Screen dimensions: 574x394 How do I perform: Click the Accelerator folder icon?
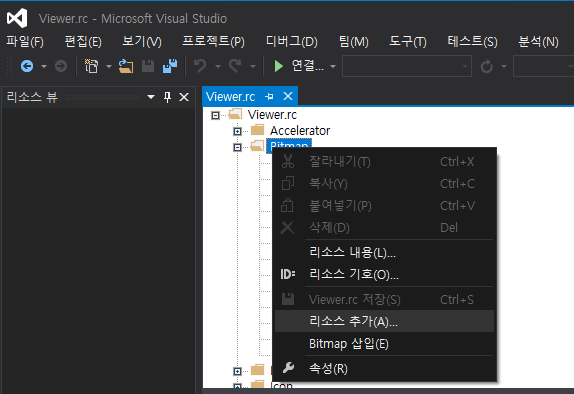coord(257,130)
